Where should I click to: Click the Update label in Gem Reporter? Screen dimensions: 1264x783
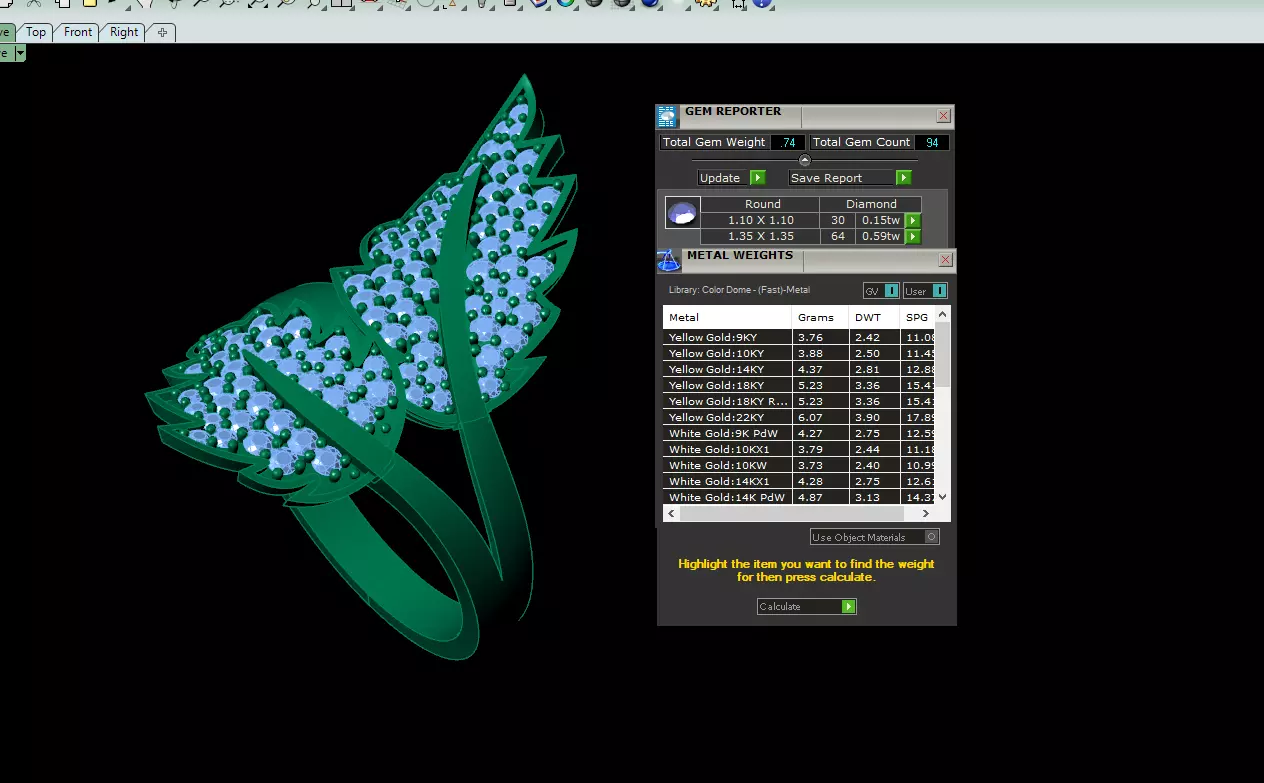pyautogui.click(x=720, y=178)
